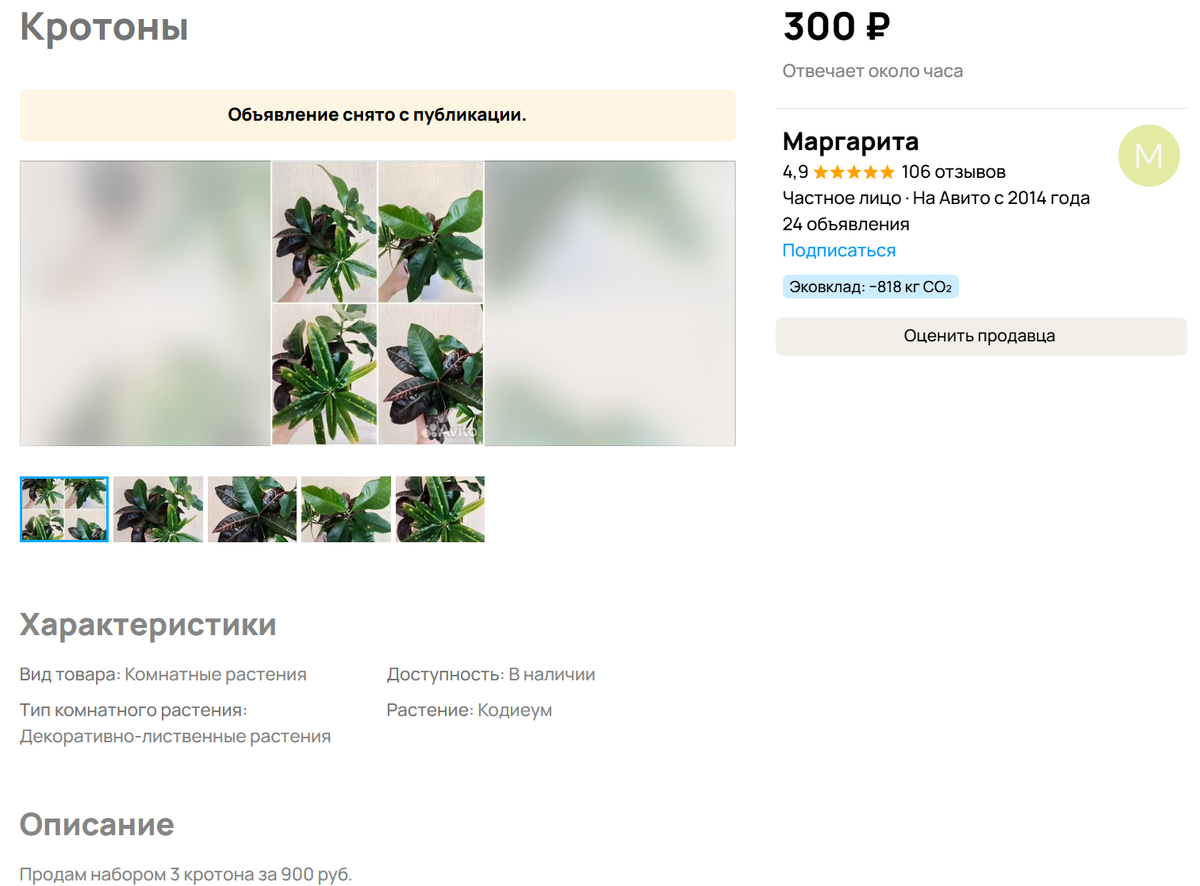Subscribe to seller via Подписаться link

click(x=839, y=250)
